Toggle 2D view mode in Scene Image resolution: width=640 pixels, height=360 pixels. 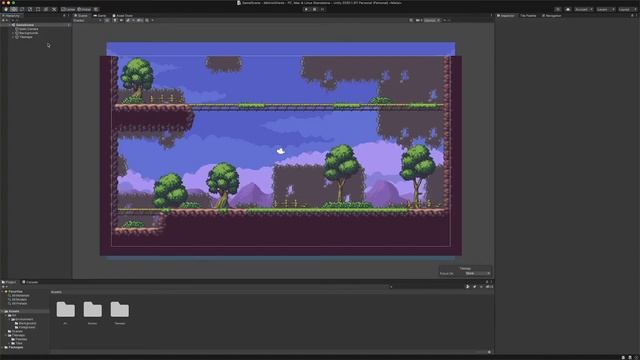tap(107, 20)
